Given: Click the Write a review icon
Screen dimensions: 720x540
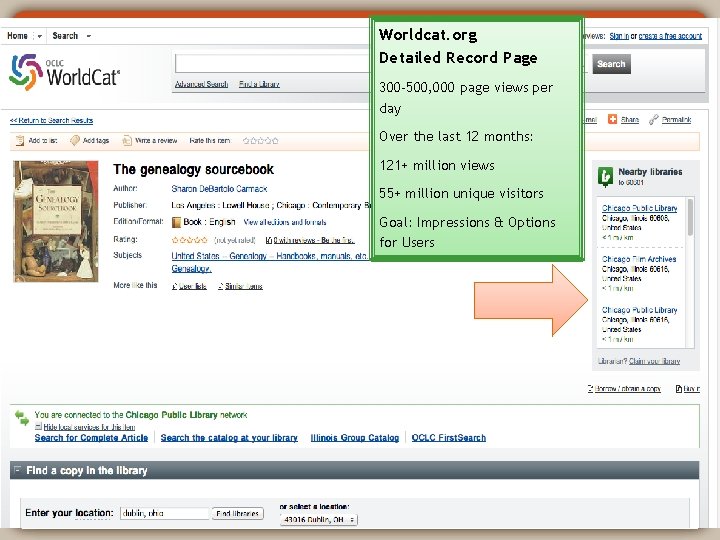Looking at the screenshot, I should coord(127,141).
